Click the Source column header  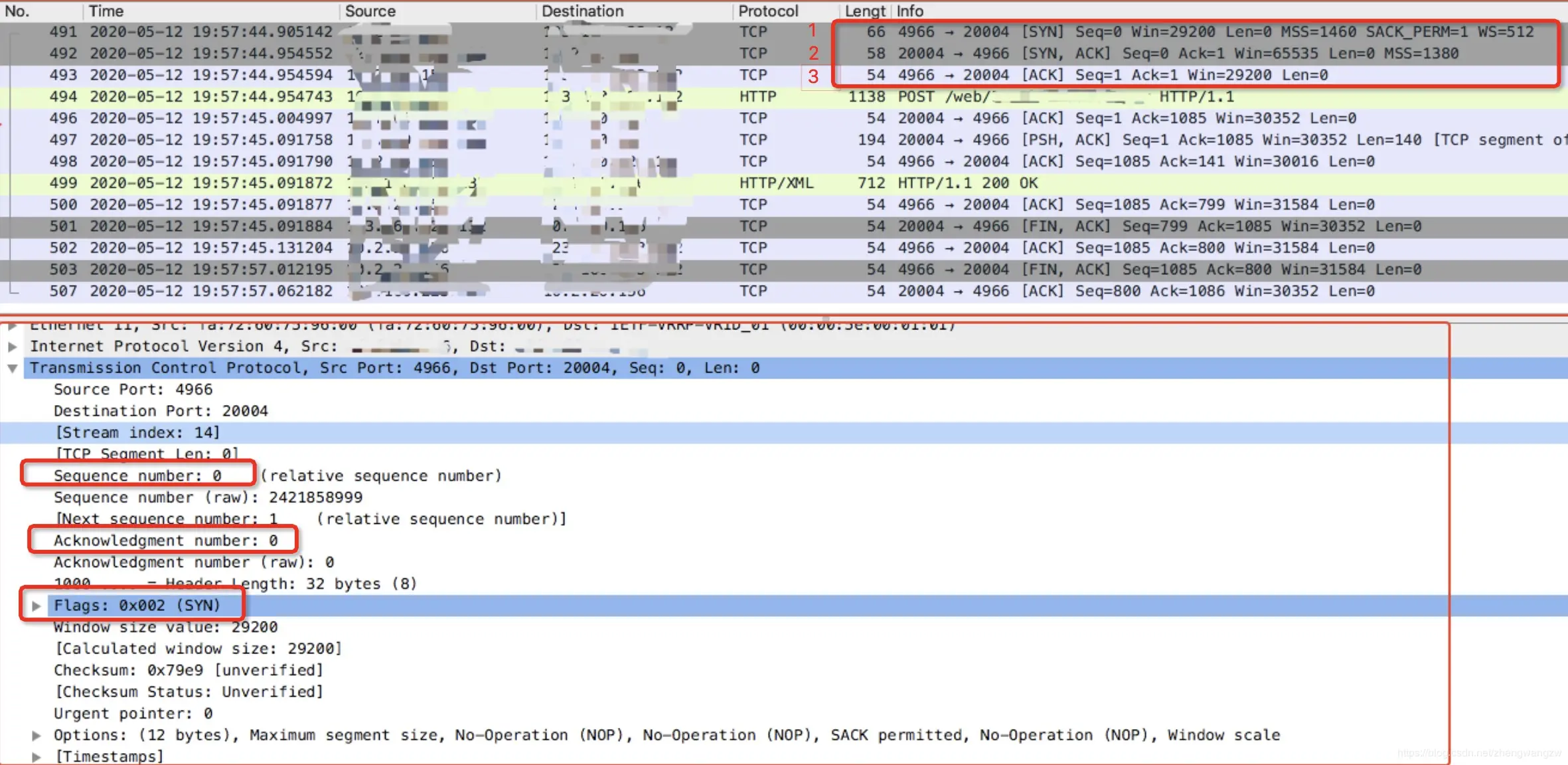[x=437, y=11]
